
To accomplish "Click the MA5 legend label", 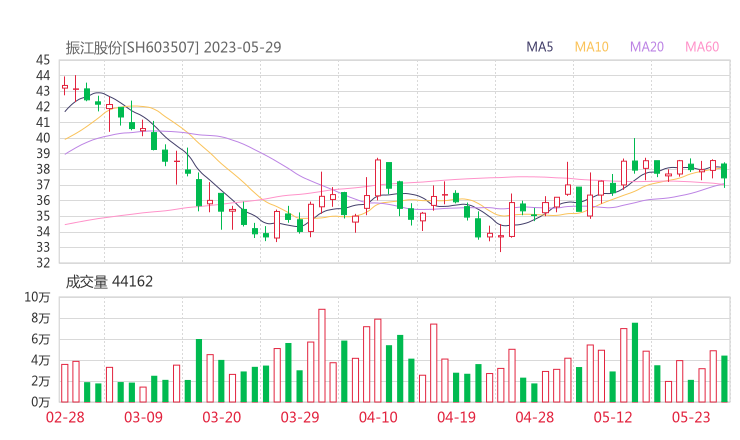I will coord(539,47).
